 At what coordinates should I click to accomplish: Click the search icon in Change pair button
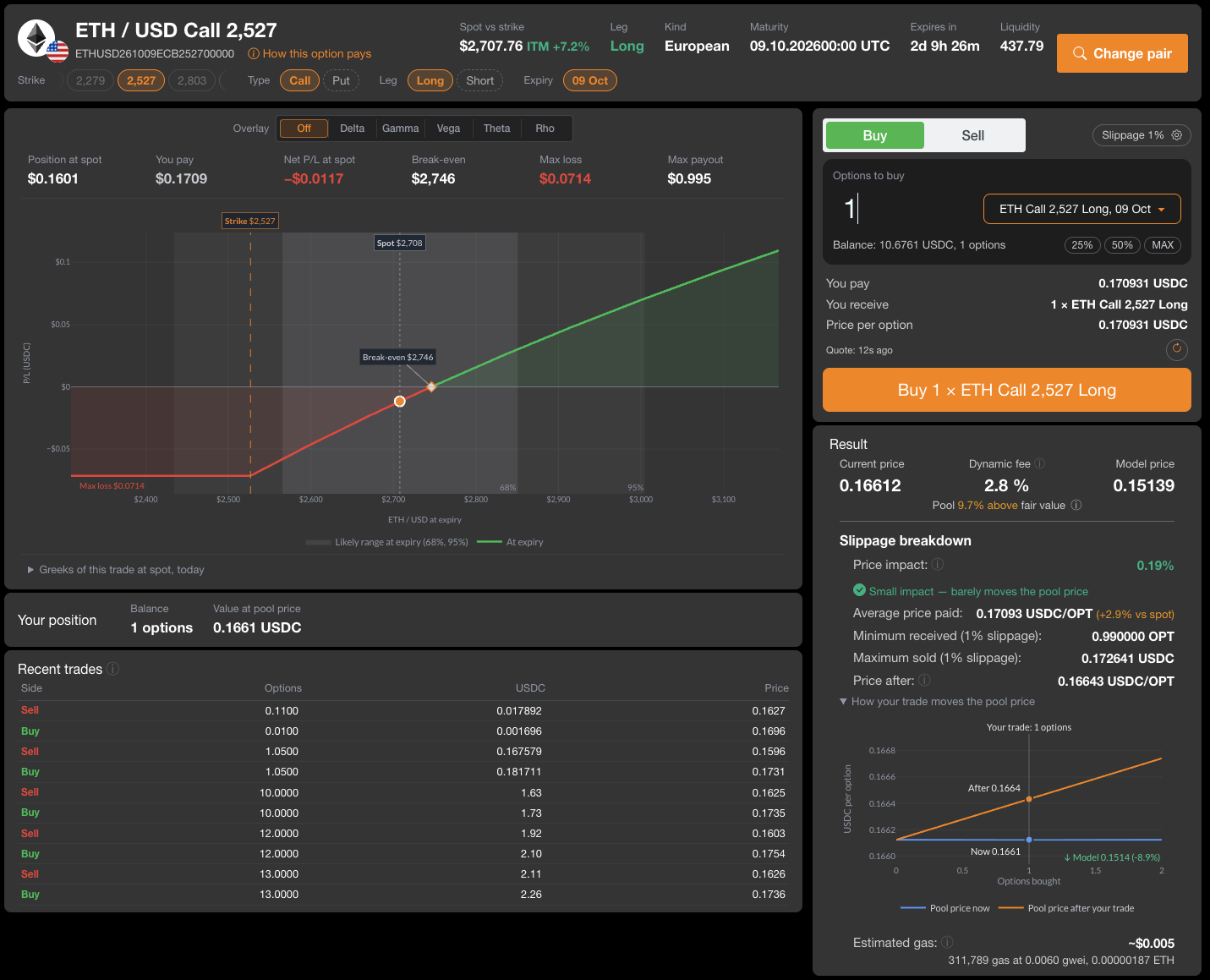[1080, 53]
